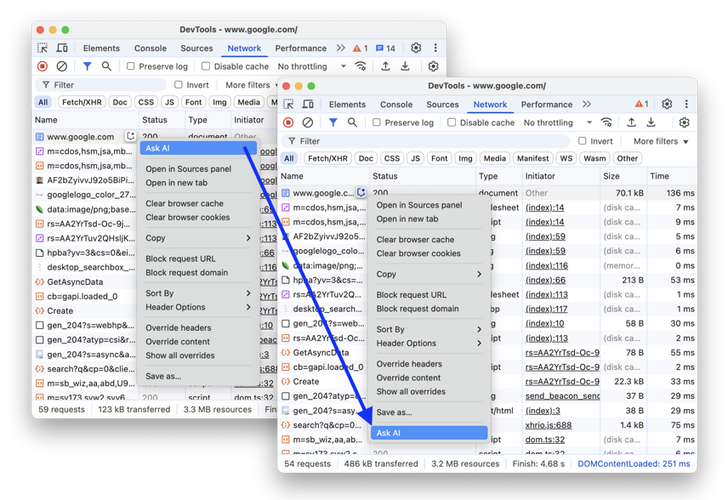Open DevTools settings gear in back window

(x=416, y=48)
